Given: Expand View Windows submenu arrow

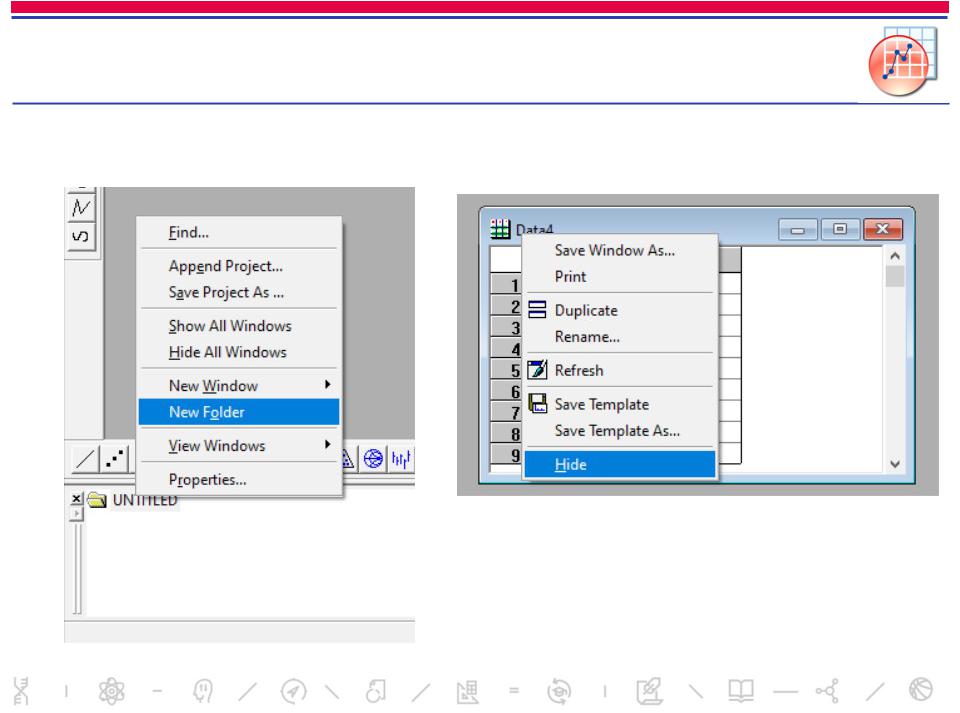Looking at the screenshot, I should (x=328, y=444).
